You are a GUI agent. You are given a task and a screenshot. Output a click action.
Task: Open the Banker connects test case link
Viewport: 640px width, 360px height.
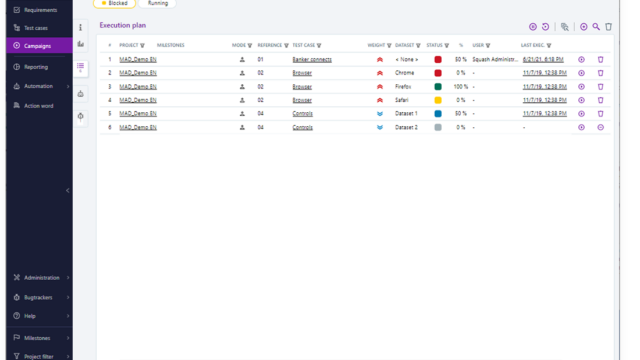click(312, 60)
